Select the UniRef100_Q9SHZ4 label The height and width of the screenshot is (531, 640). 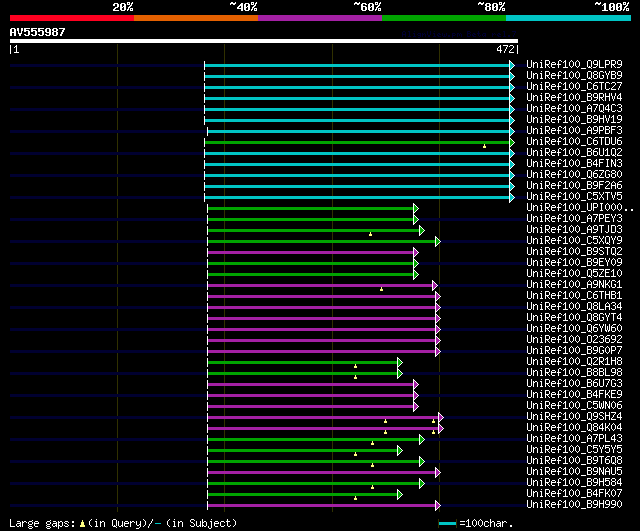574,417
